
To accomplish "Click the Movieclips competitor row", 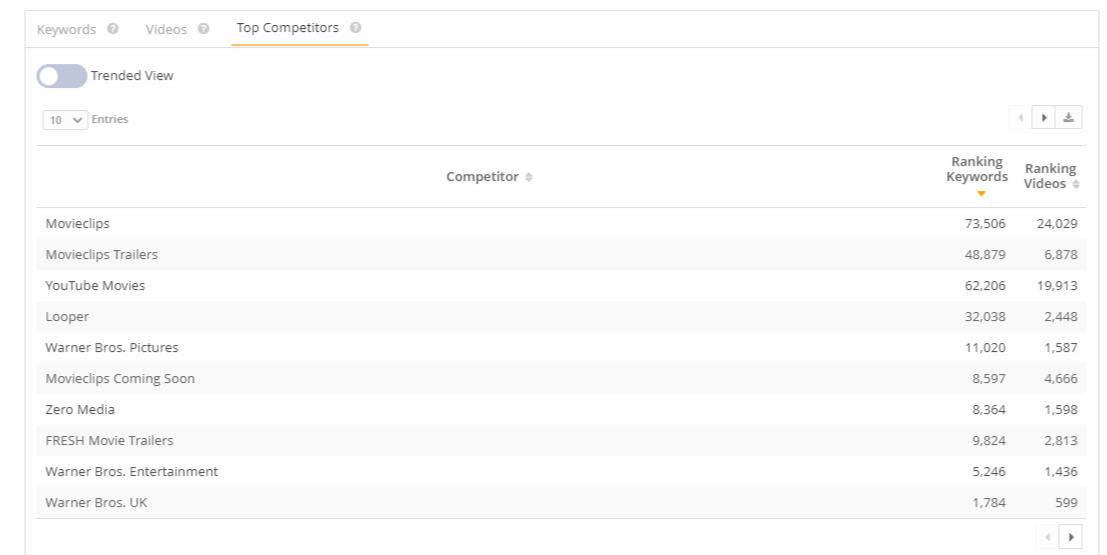I will (x=78, y=224).
